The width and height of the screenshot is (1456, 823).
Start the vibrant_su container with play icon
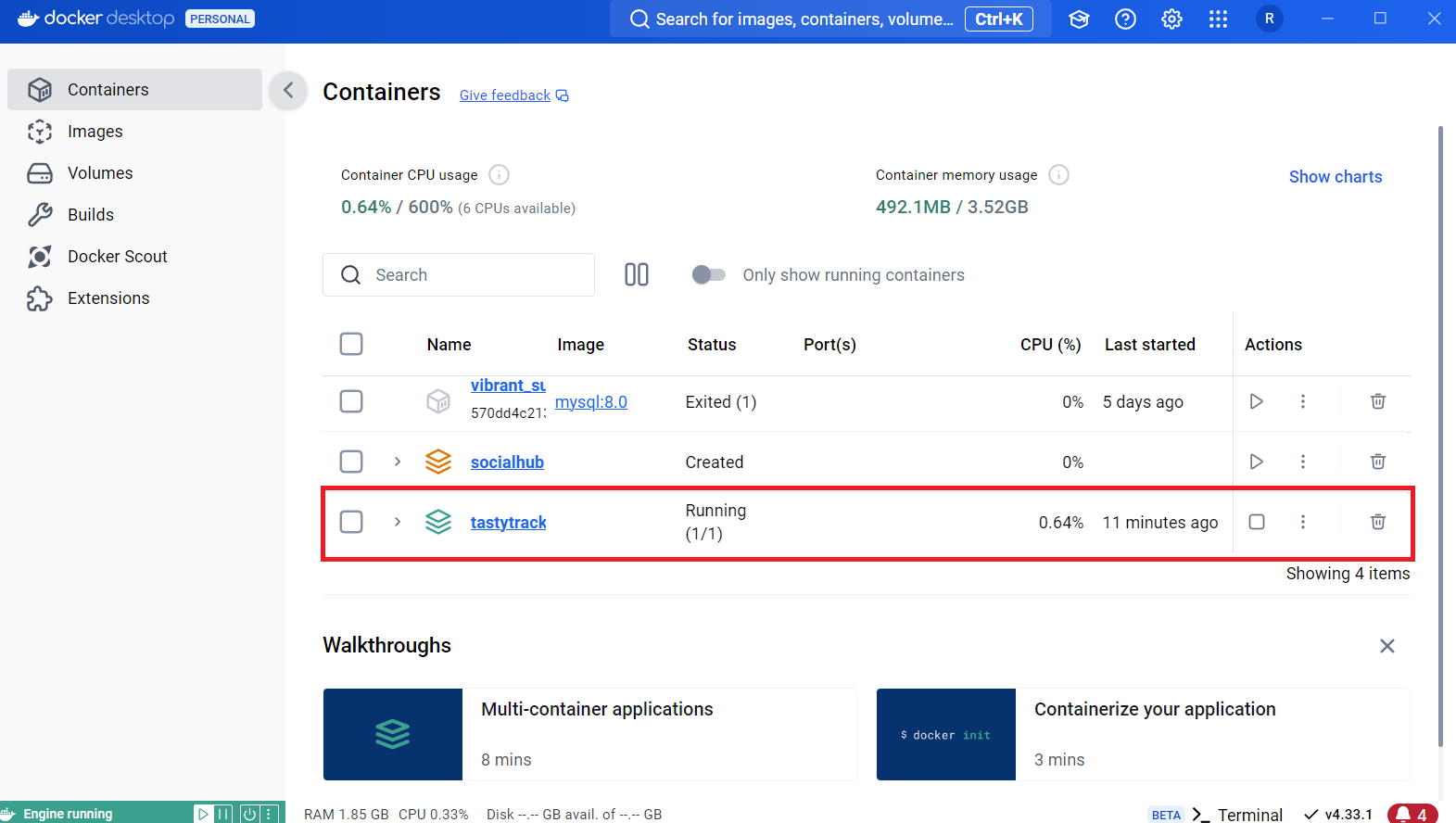tap(1257, 401)
